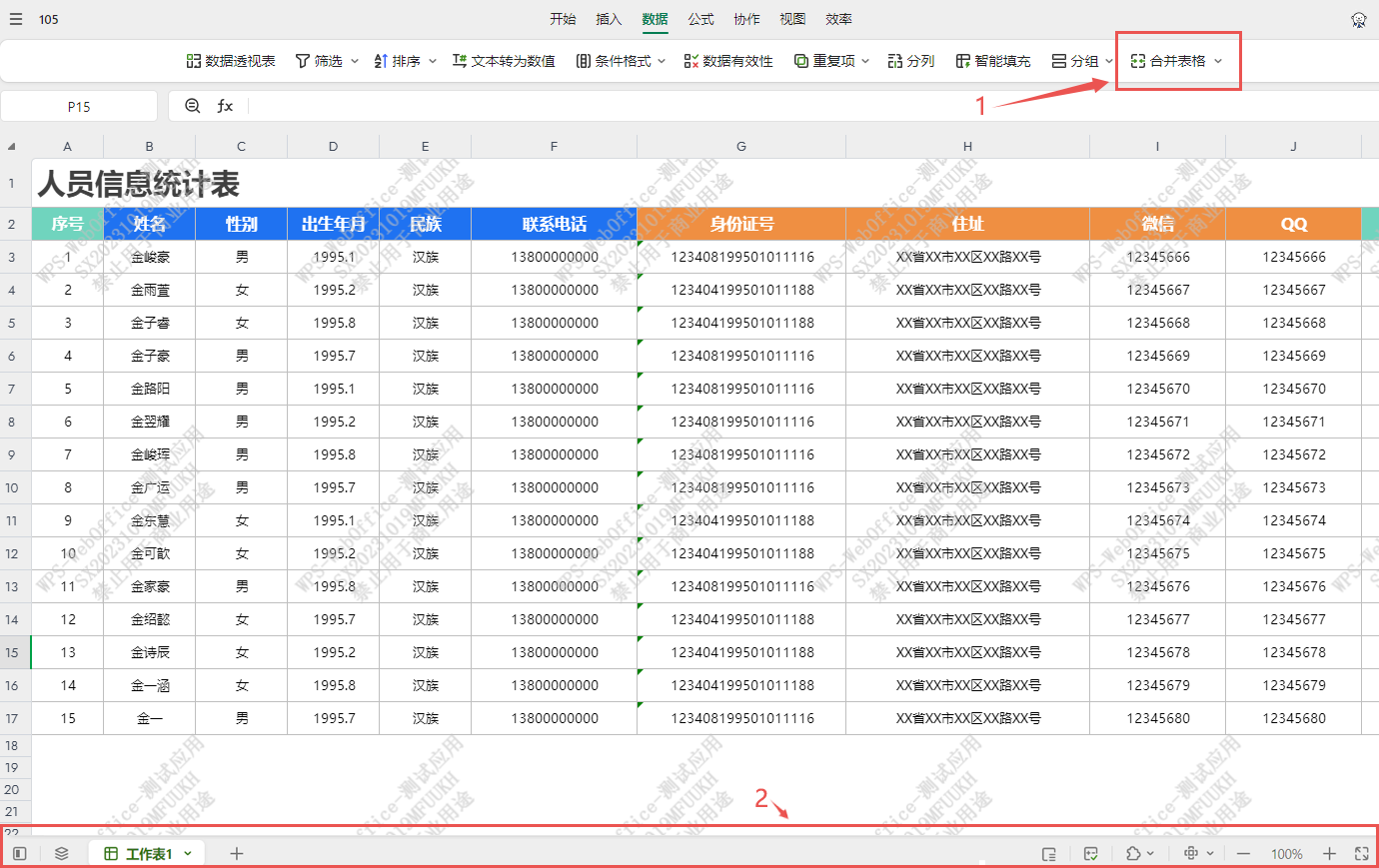Click Text to Number (文本转为数值) tool
The image size is (1379, 868).
[x=504, y=61]
